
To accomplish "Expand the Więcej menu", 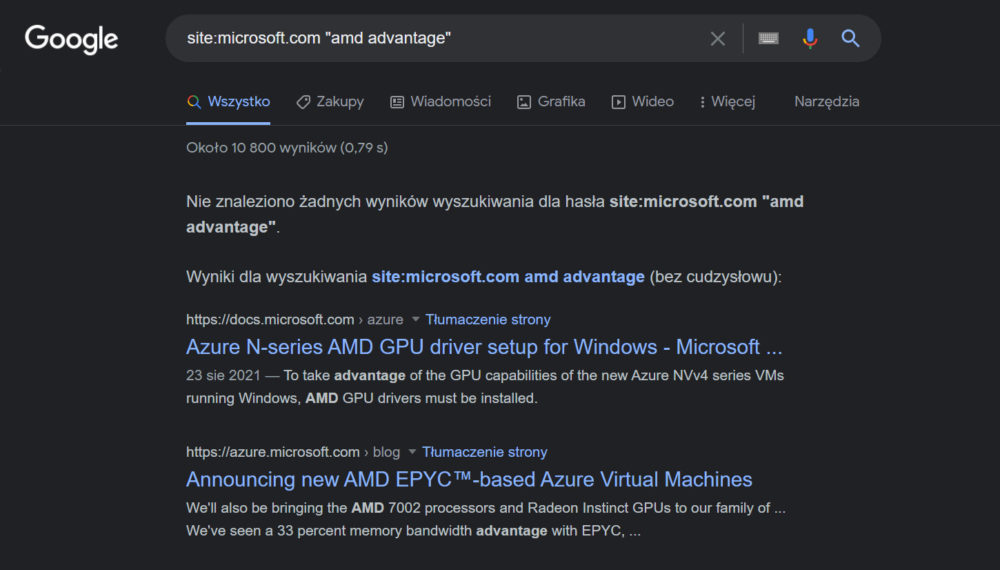I will [727, 102].
